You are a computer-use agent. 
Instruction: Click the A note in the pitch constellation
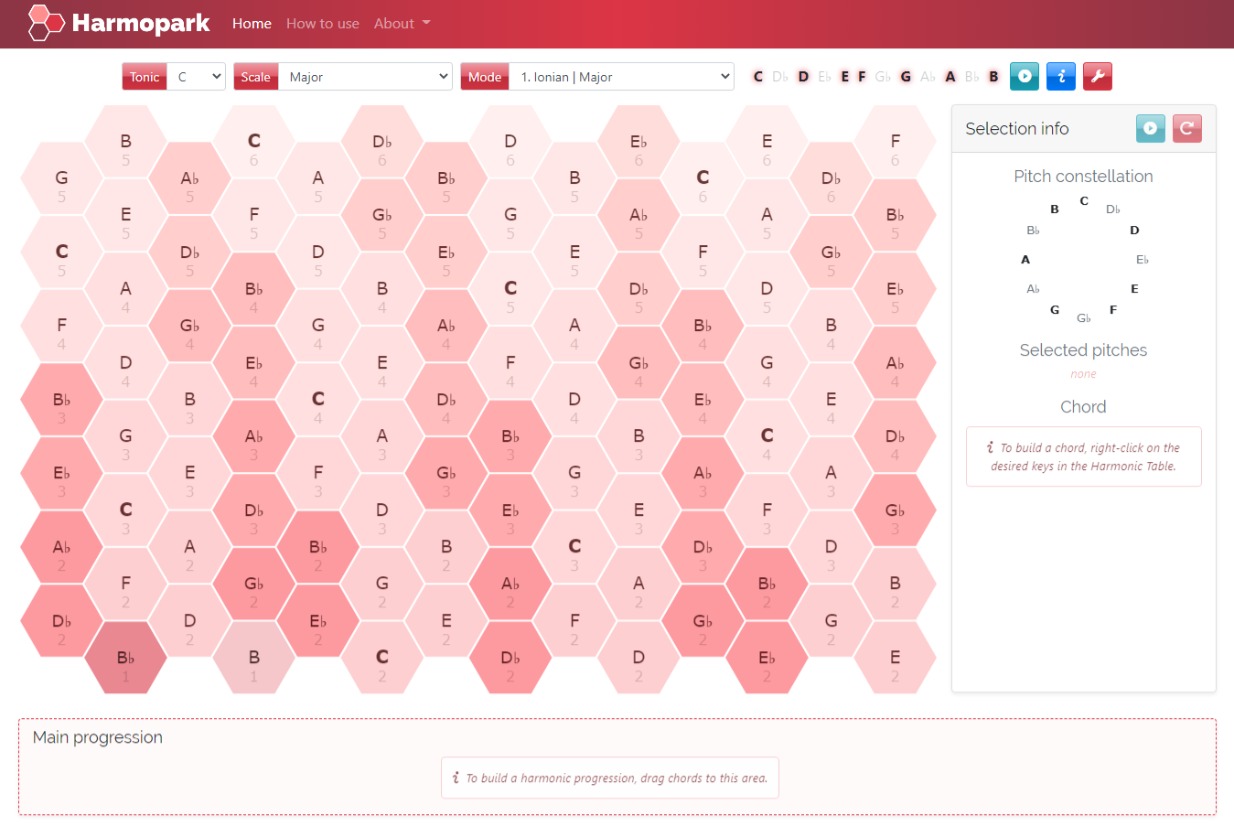point(1025,260)
